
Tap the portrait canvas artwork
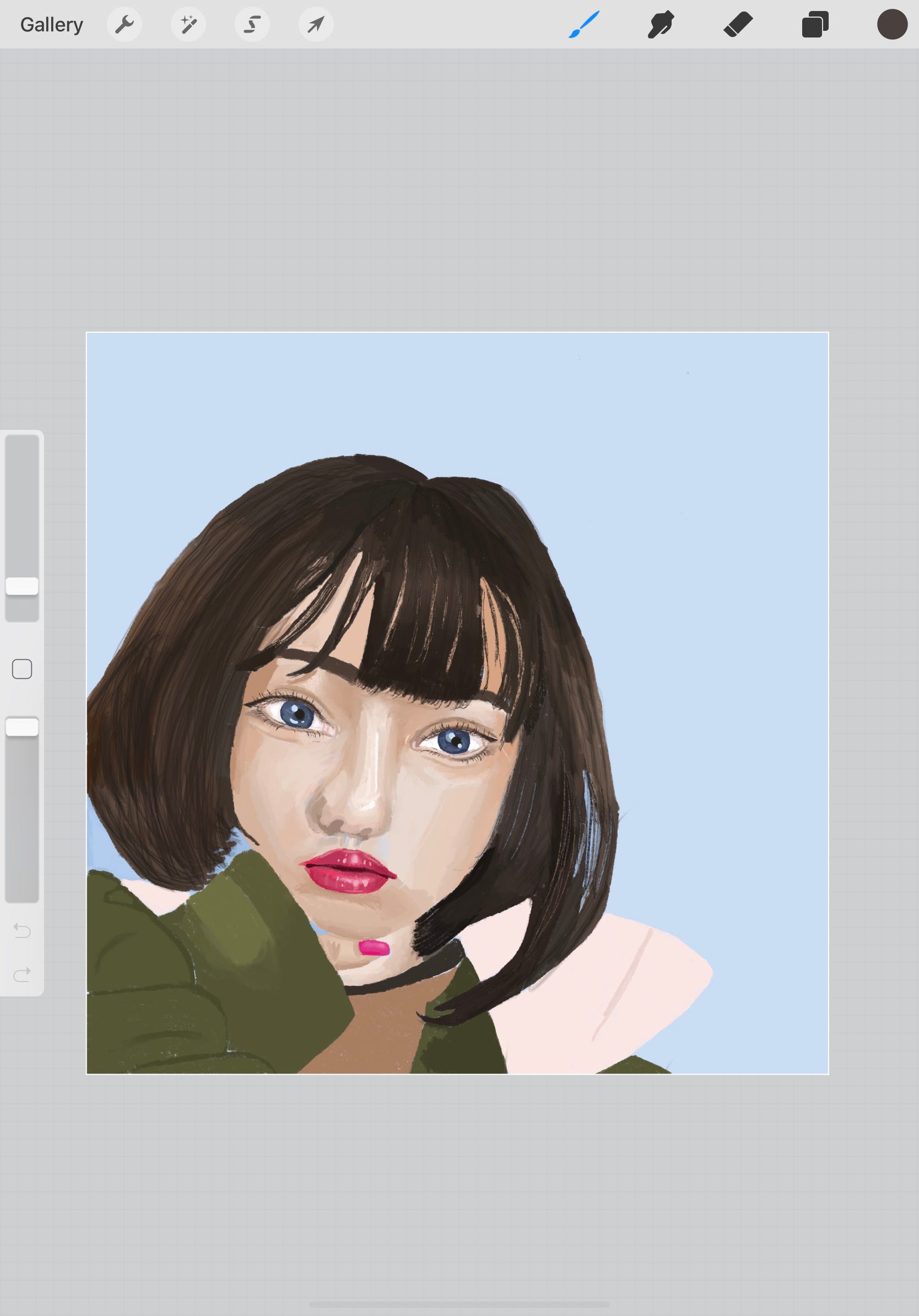click(x=457, y=703)
